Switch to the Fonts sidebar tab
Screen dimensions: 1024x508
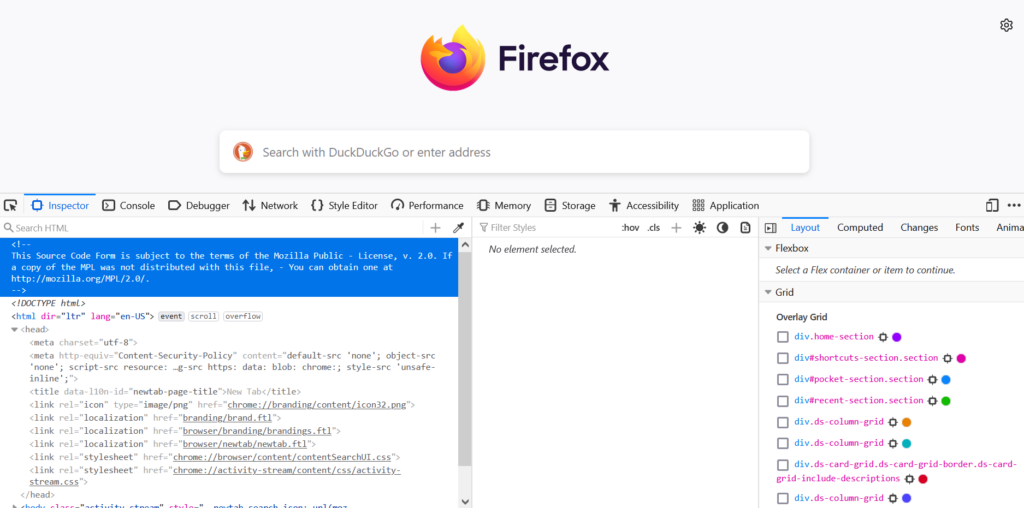pyautogui.click(x=967, y=228)
